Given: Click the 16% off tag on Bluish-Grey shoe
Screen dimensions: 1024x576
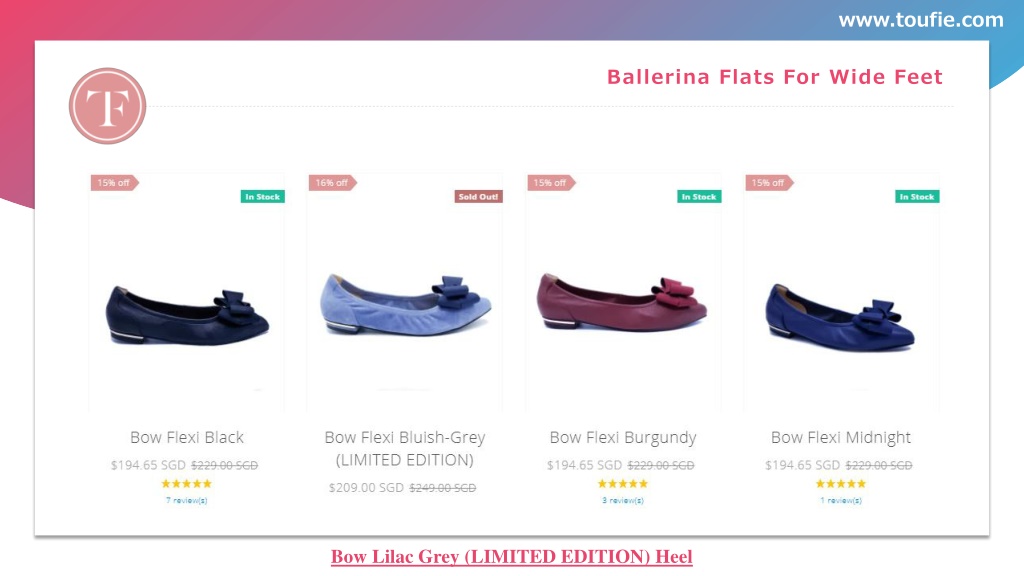Looking at the screenshot, I should point(332,183).
